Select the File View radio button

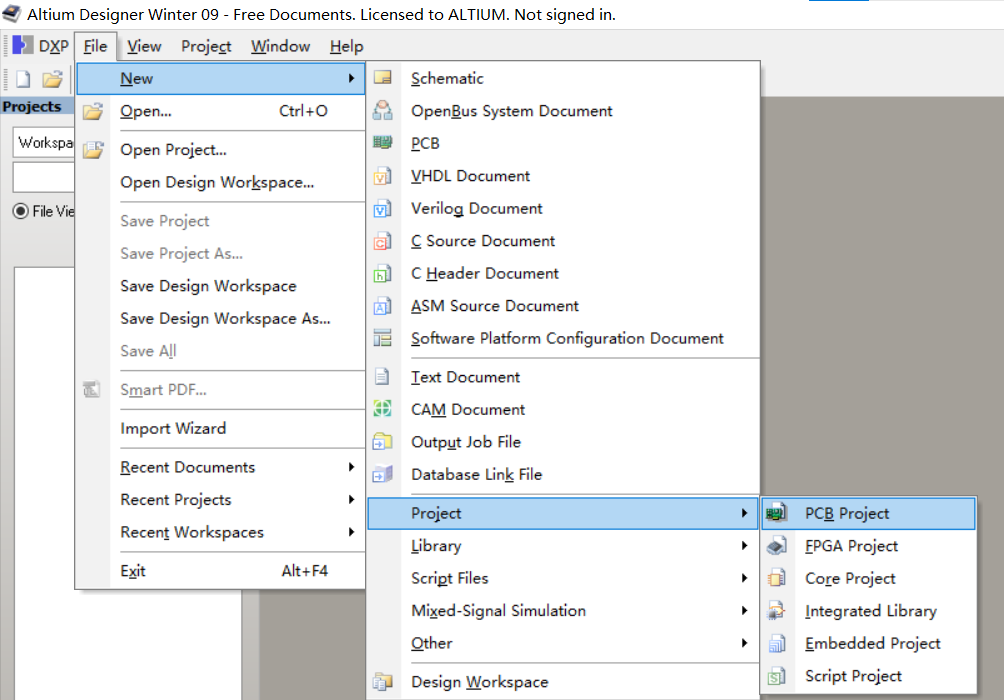[20, 211]
